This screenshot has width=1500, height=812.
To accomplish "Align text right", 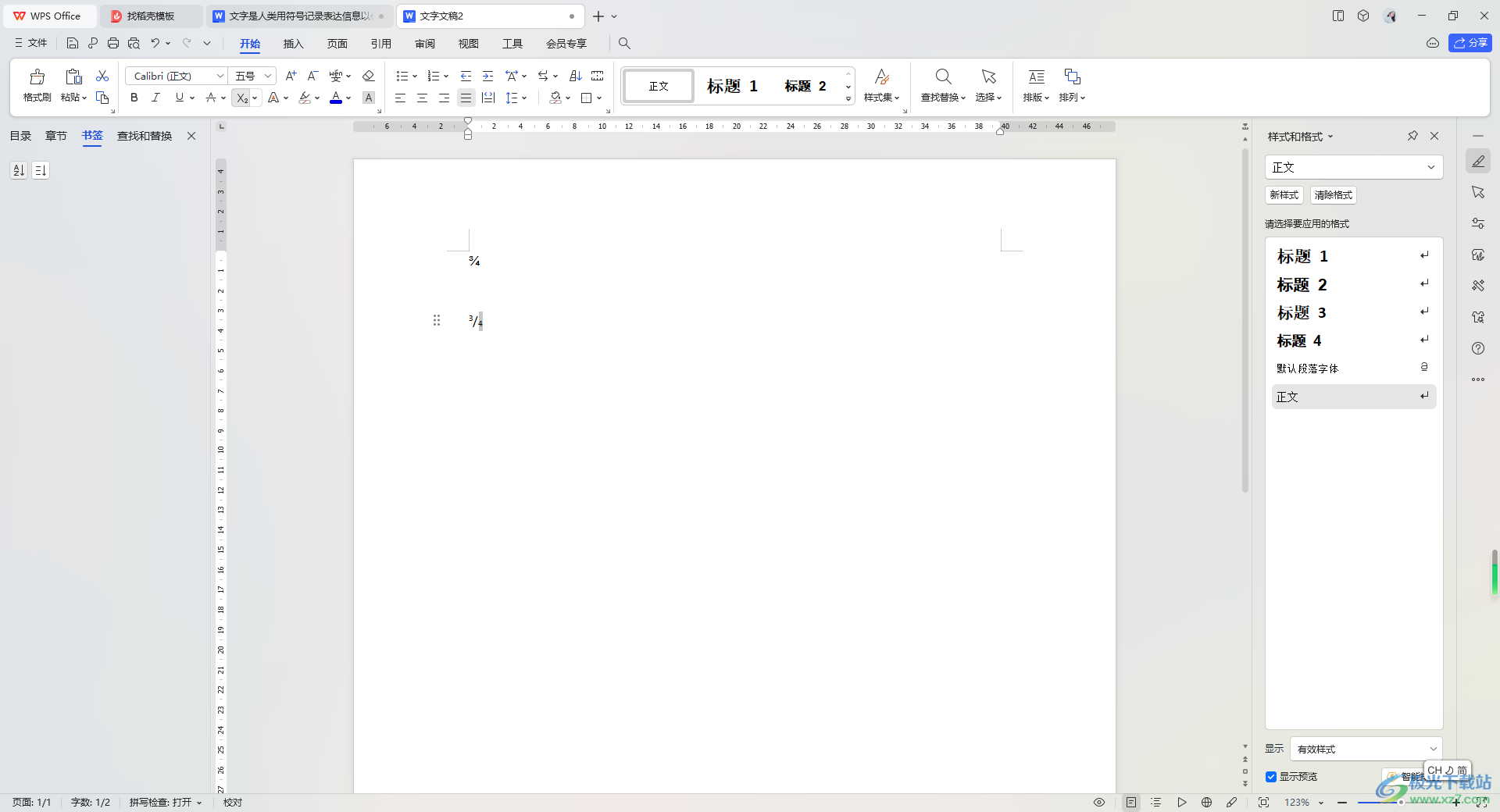I will coord(444,98).
